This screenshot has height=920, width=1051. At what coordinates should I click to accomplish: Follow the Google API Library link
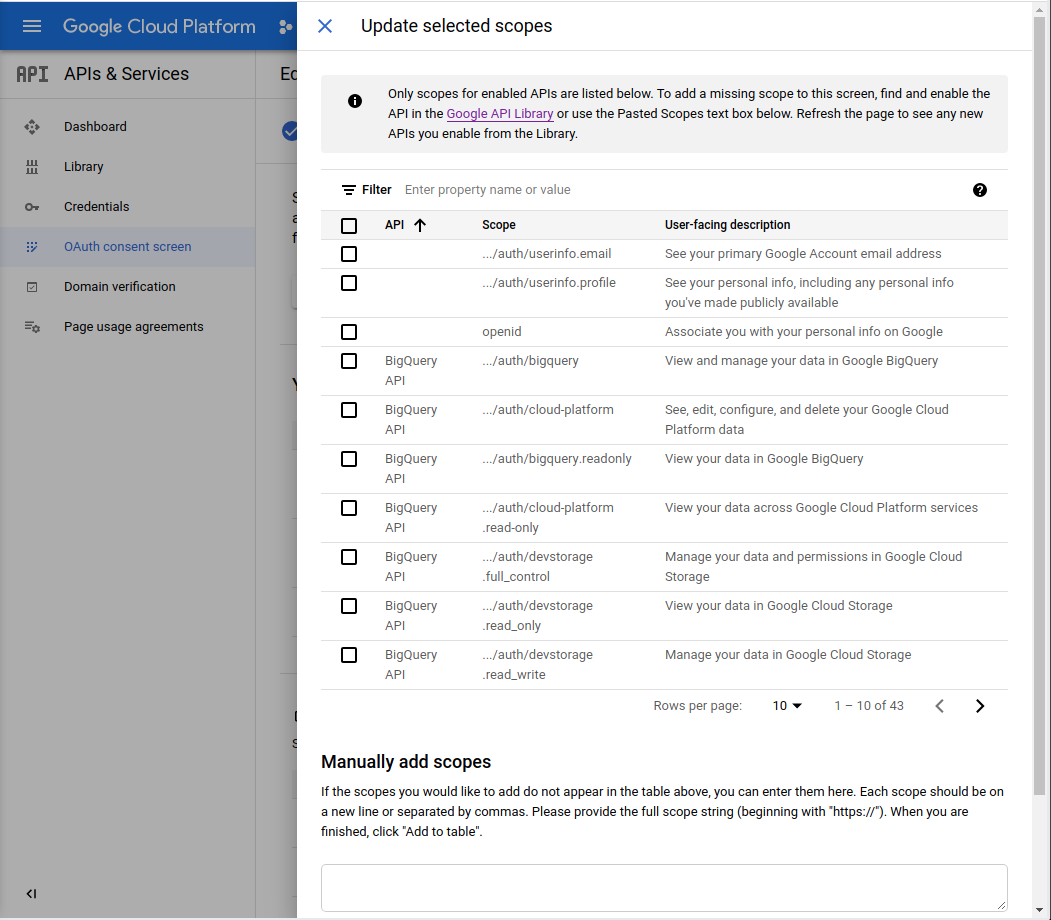click(x=500, y=114)
